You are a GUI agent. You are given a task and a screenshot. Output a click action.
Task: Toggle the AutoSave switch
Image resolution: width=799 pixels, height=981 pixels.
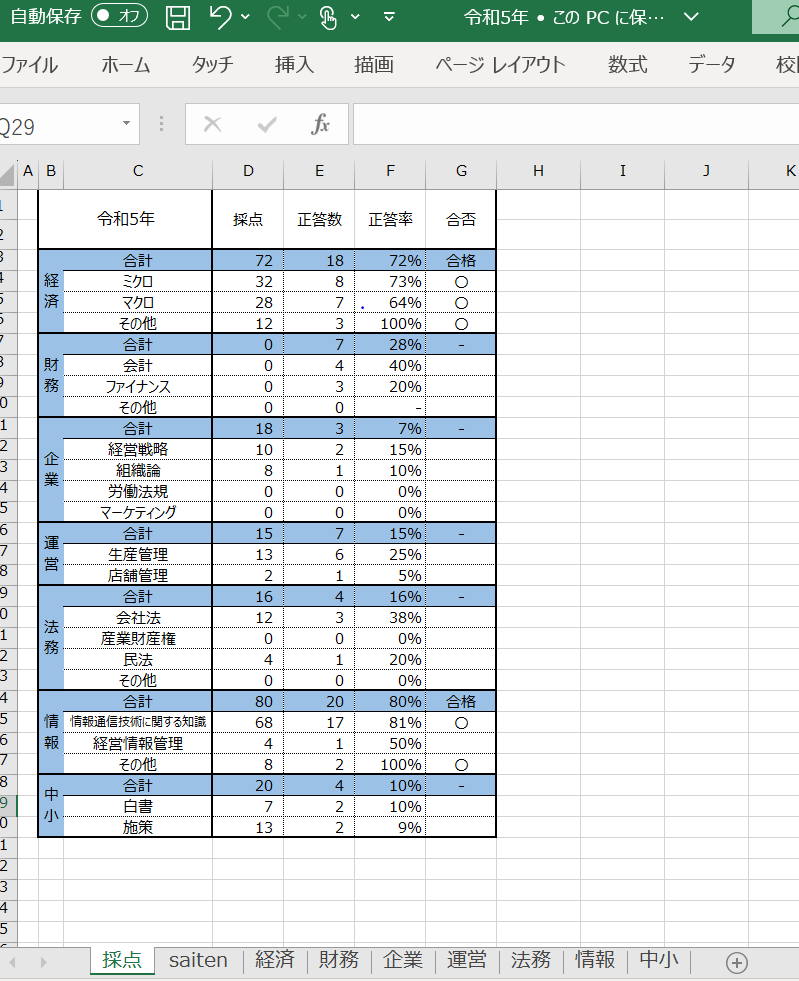(120, 16)
